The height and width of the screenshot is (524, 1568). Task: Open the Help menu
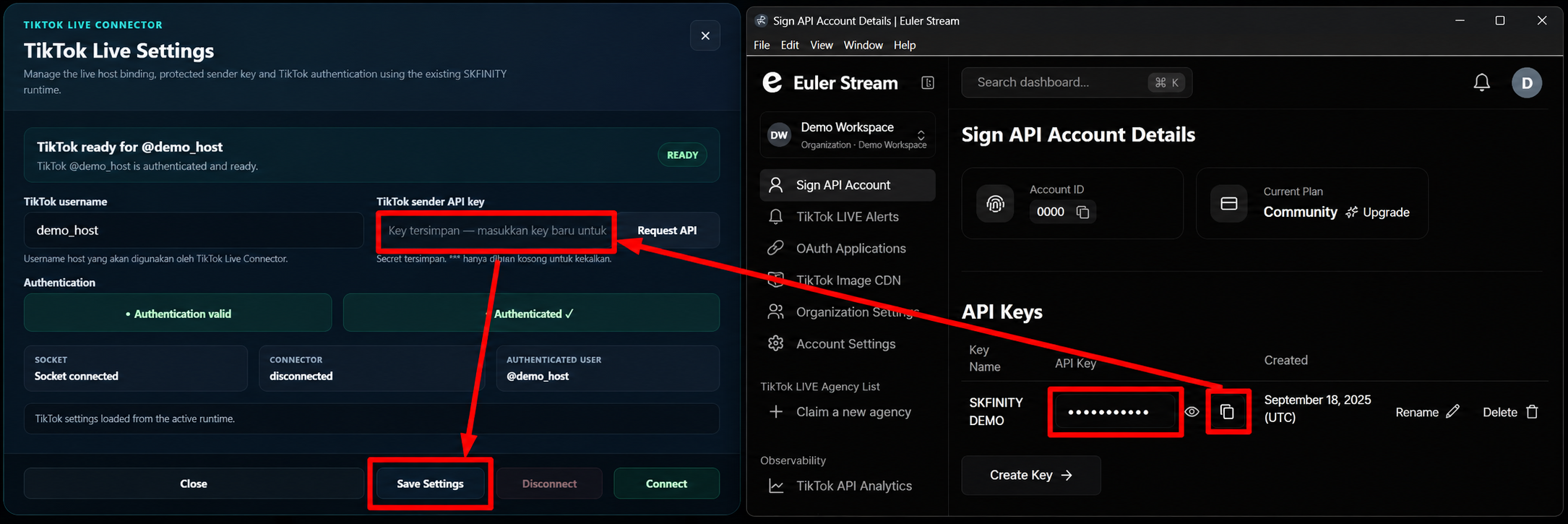(x=905, y=45)
